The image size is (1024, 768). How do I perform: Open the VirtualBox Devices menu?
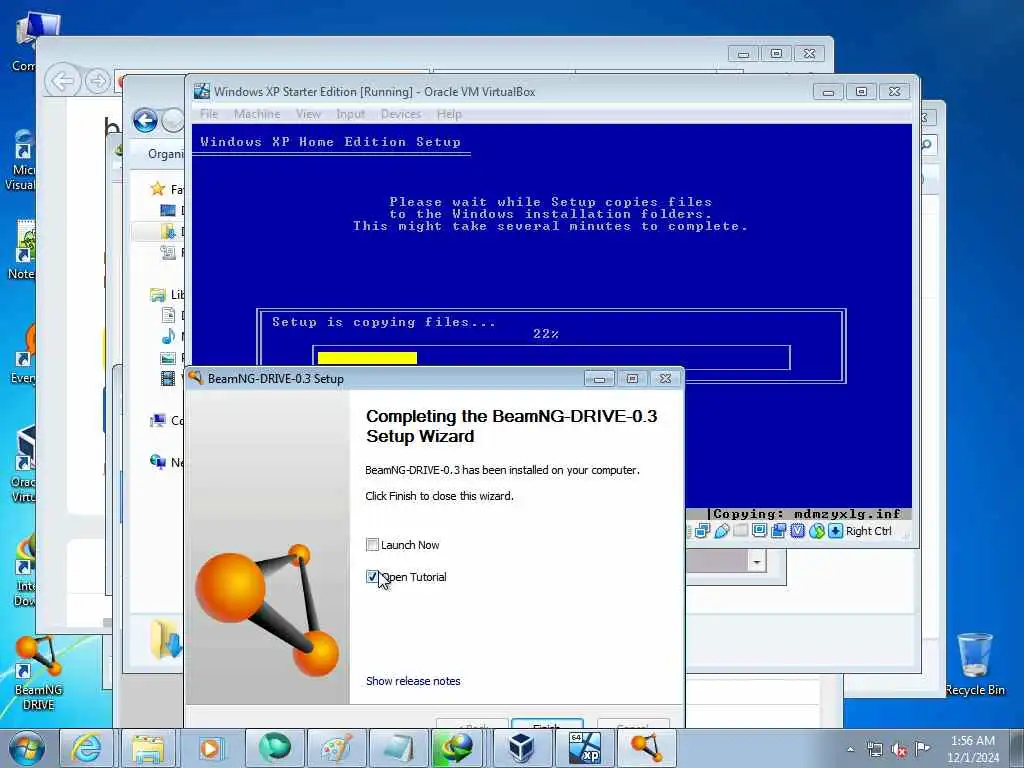401,114
